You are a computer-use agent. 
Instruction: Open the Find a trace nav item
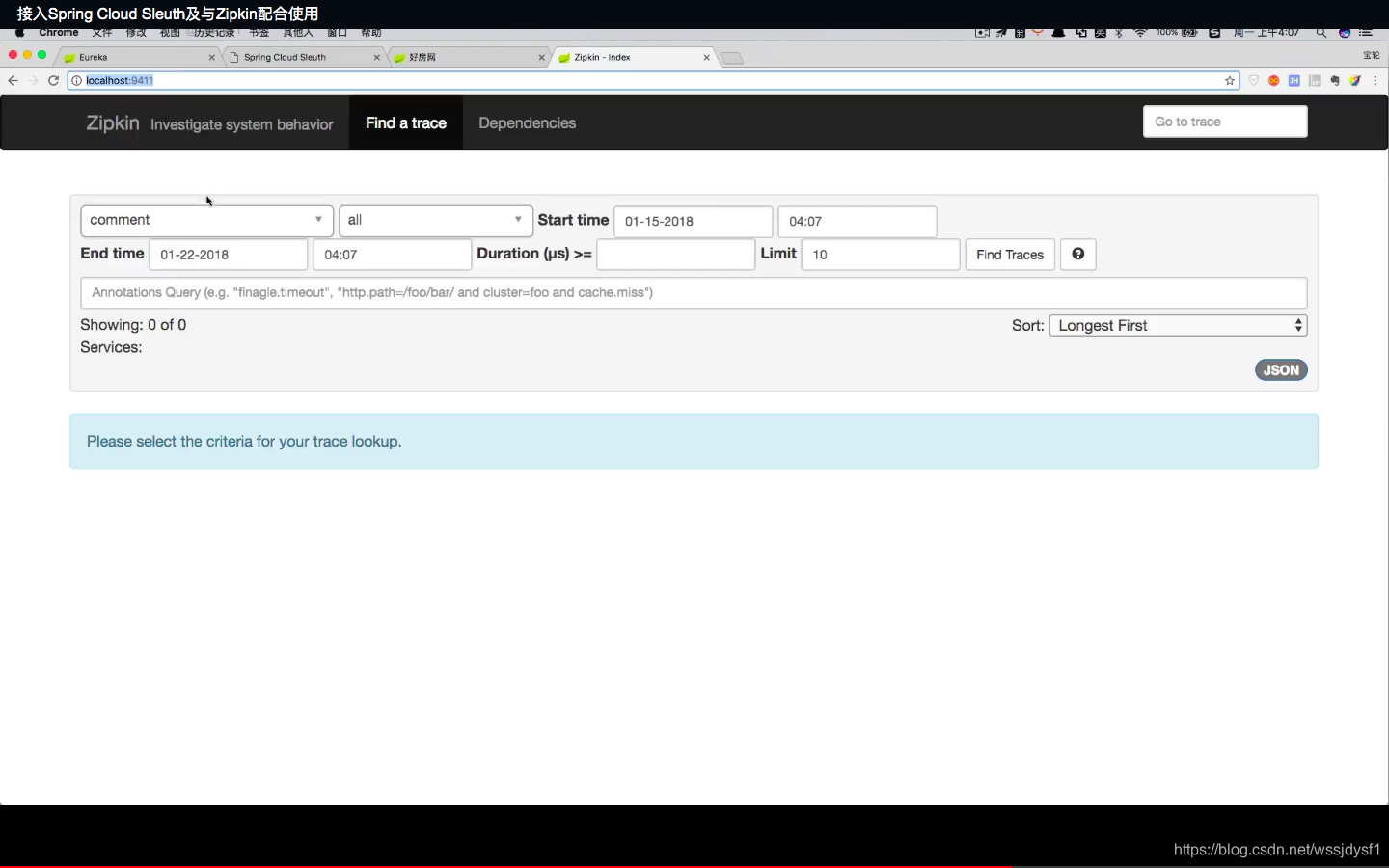406,123
